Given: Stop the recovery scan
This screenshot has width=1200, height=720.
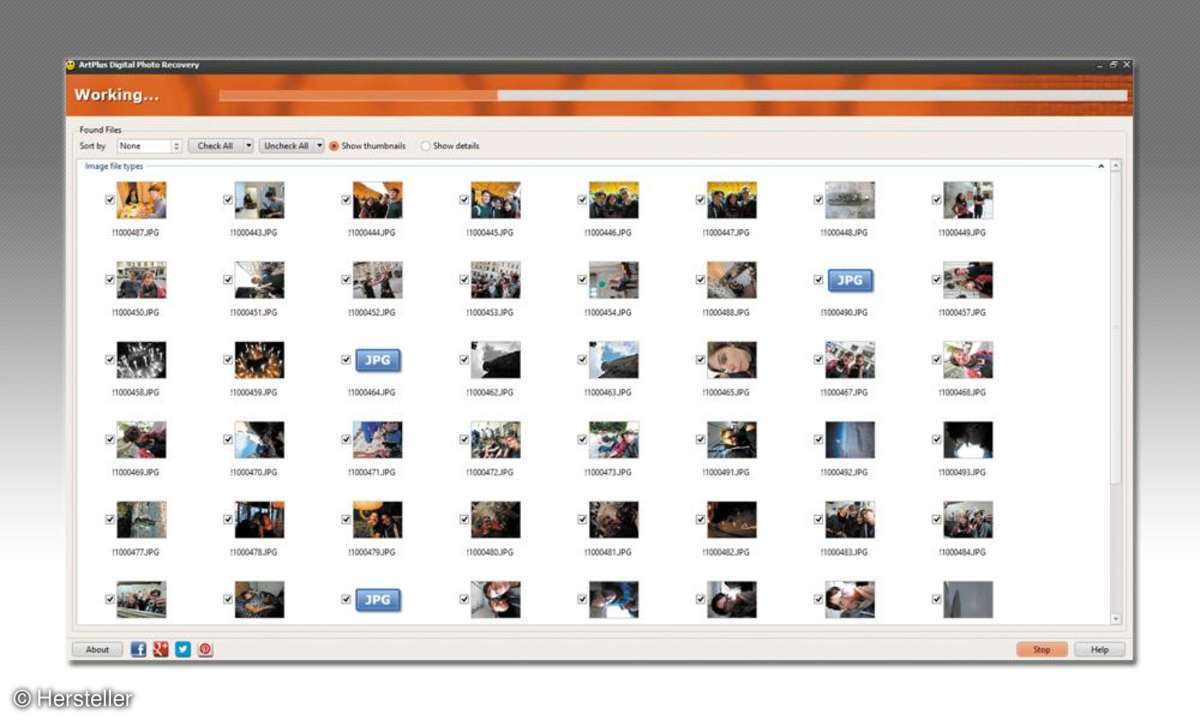Looking at the screenshot, I should click(1042, 650).
